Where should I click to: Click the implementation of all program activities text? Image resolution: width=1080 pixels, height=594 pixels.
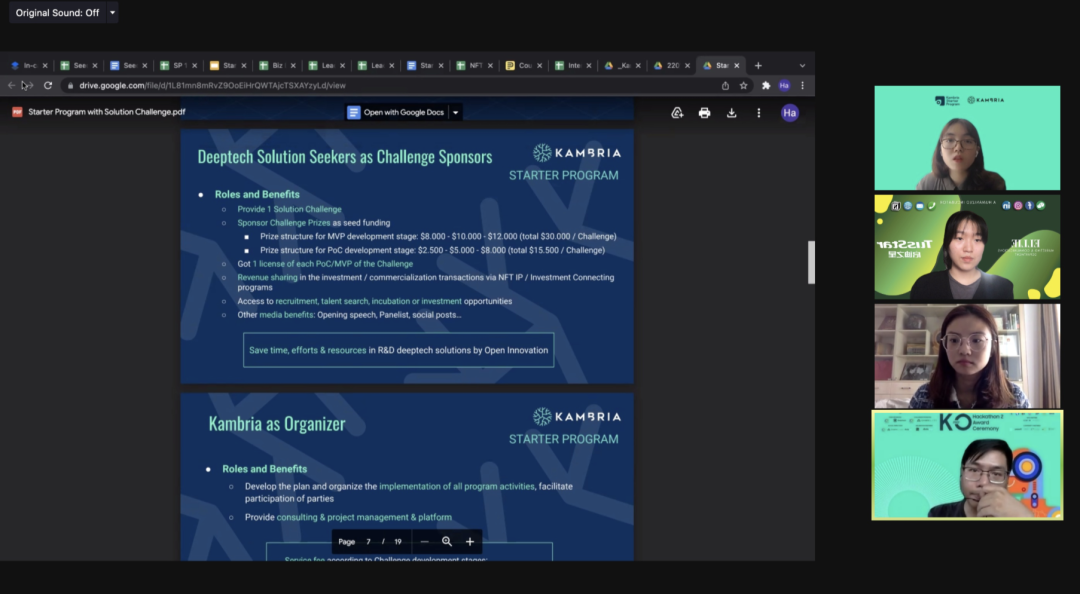[457, 486]
